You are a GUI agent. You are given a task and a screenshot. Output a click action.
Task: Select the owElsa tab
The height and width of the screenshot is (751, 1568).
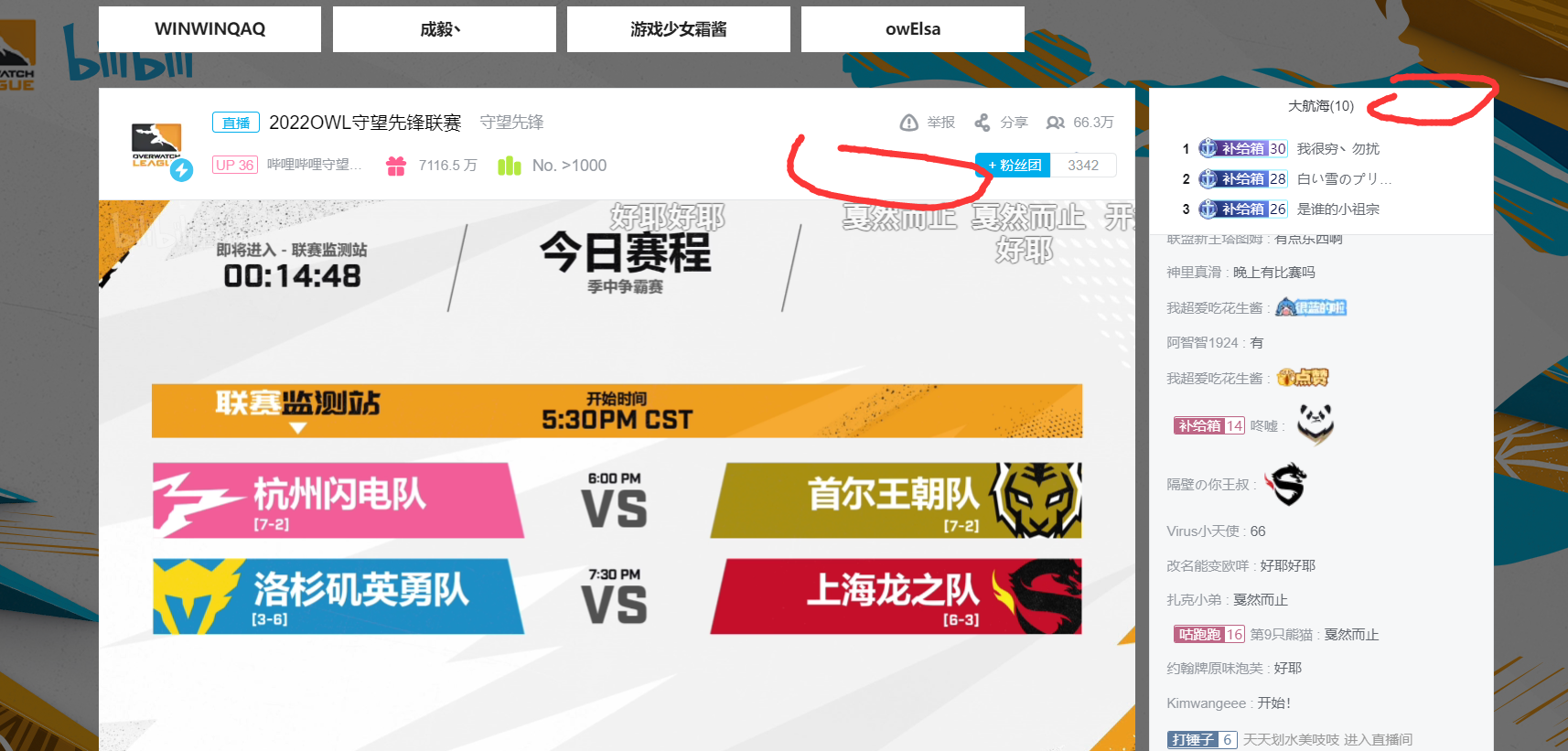pos(912,29)
